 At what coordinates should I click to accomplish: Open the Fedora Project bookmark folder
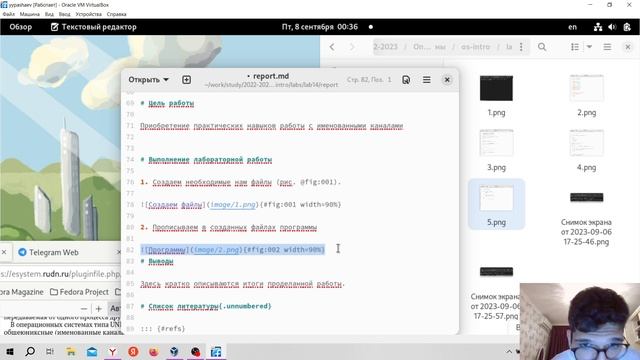pyautogui.click(x=79, y=292)
